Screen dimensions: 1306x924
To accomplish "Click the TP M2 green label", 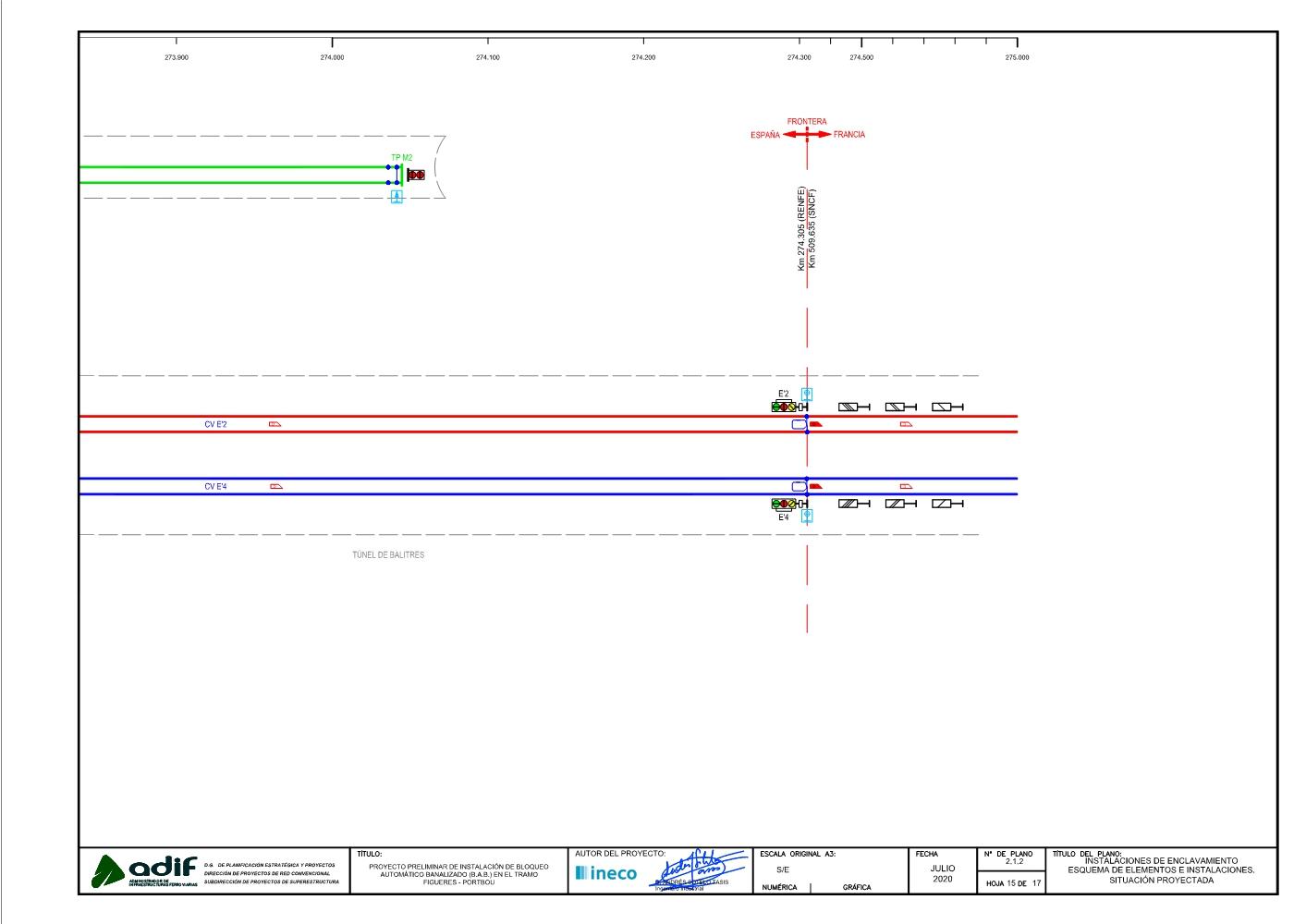I will [401, 158].
